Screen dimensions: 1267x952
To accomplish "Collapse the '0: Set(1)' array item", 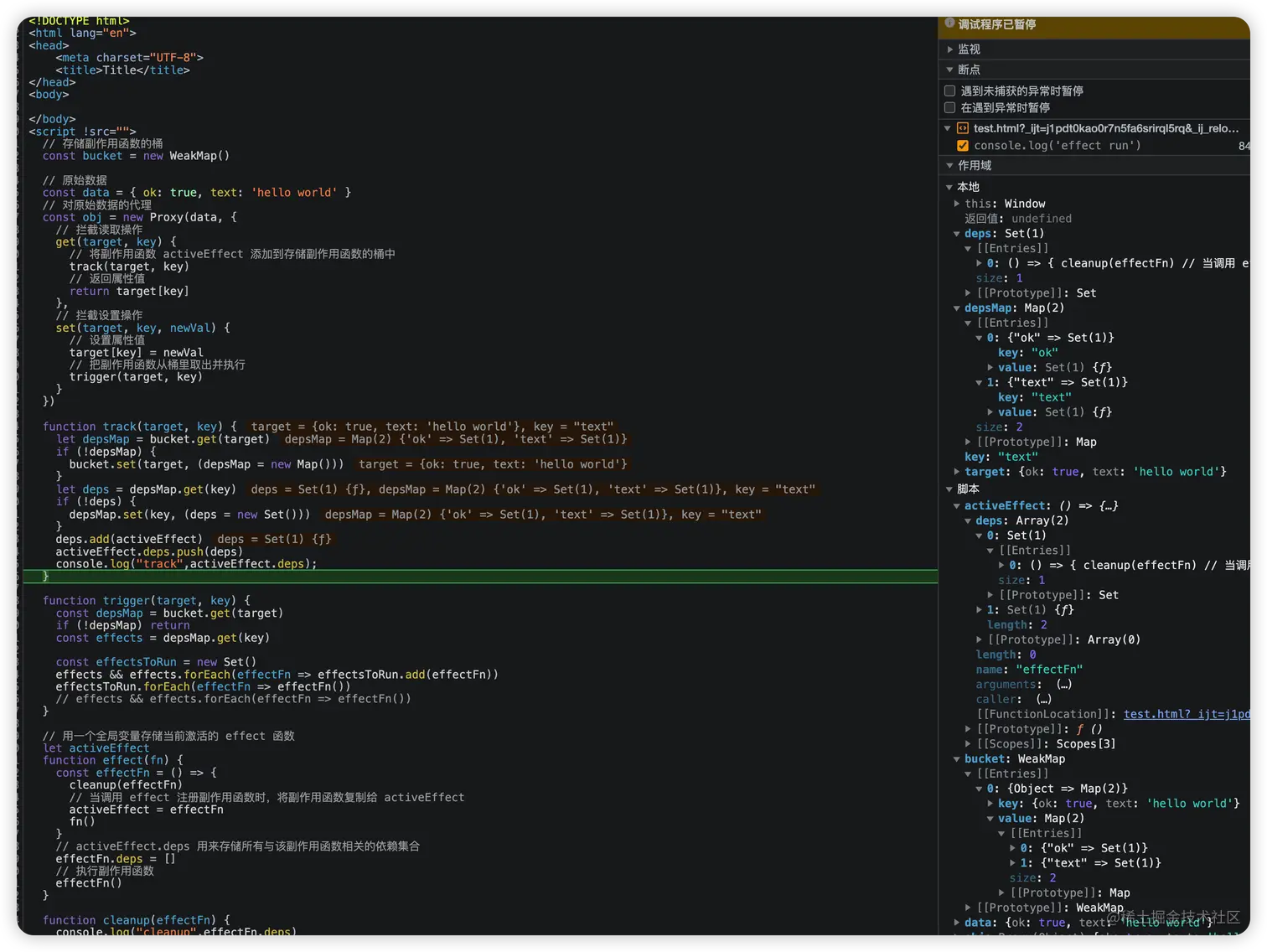I will (x=979, y=535).
